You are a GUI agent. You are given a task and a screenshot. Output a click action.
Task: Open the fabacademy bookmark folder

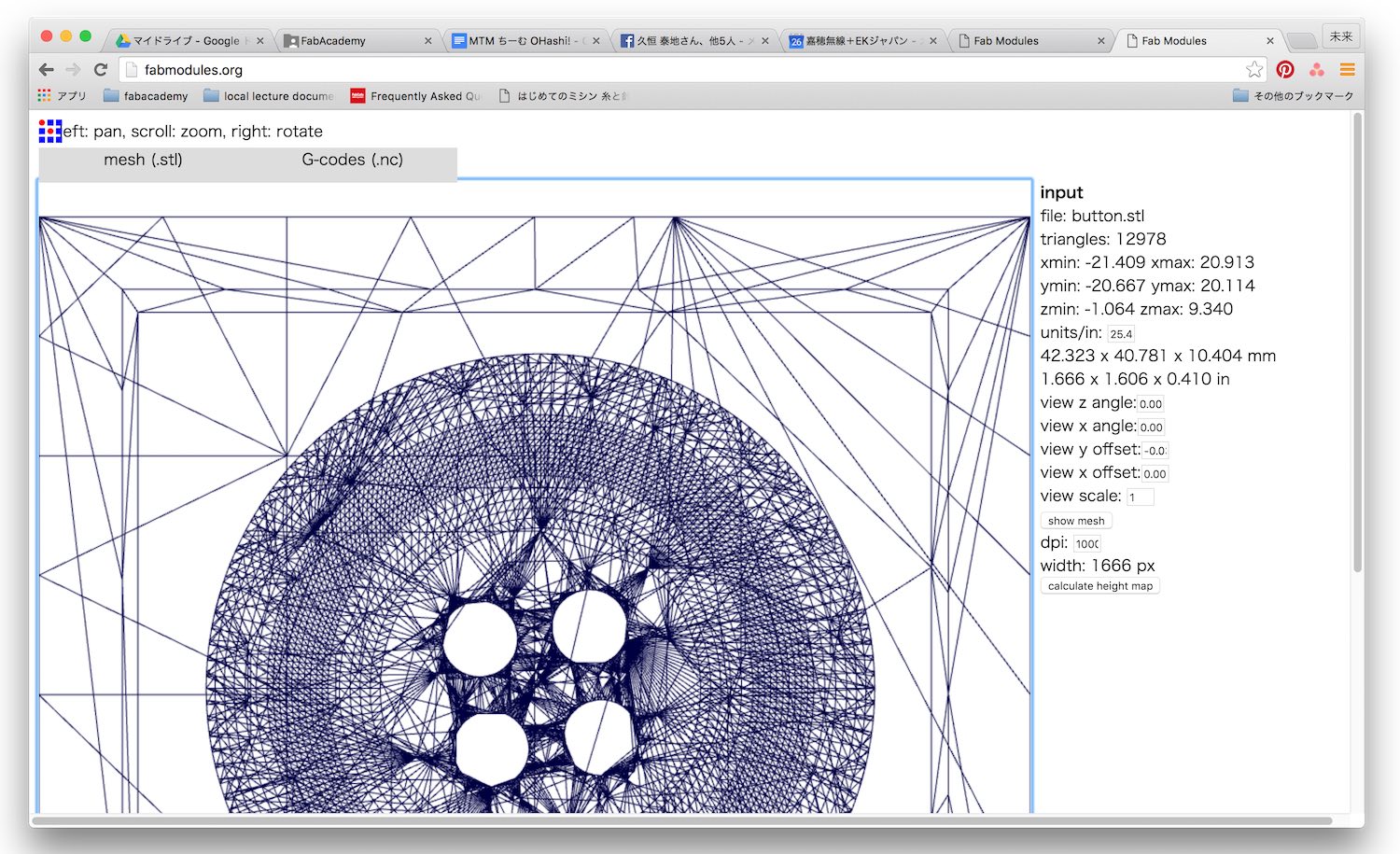click(x=146, y=95)
